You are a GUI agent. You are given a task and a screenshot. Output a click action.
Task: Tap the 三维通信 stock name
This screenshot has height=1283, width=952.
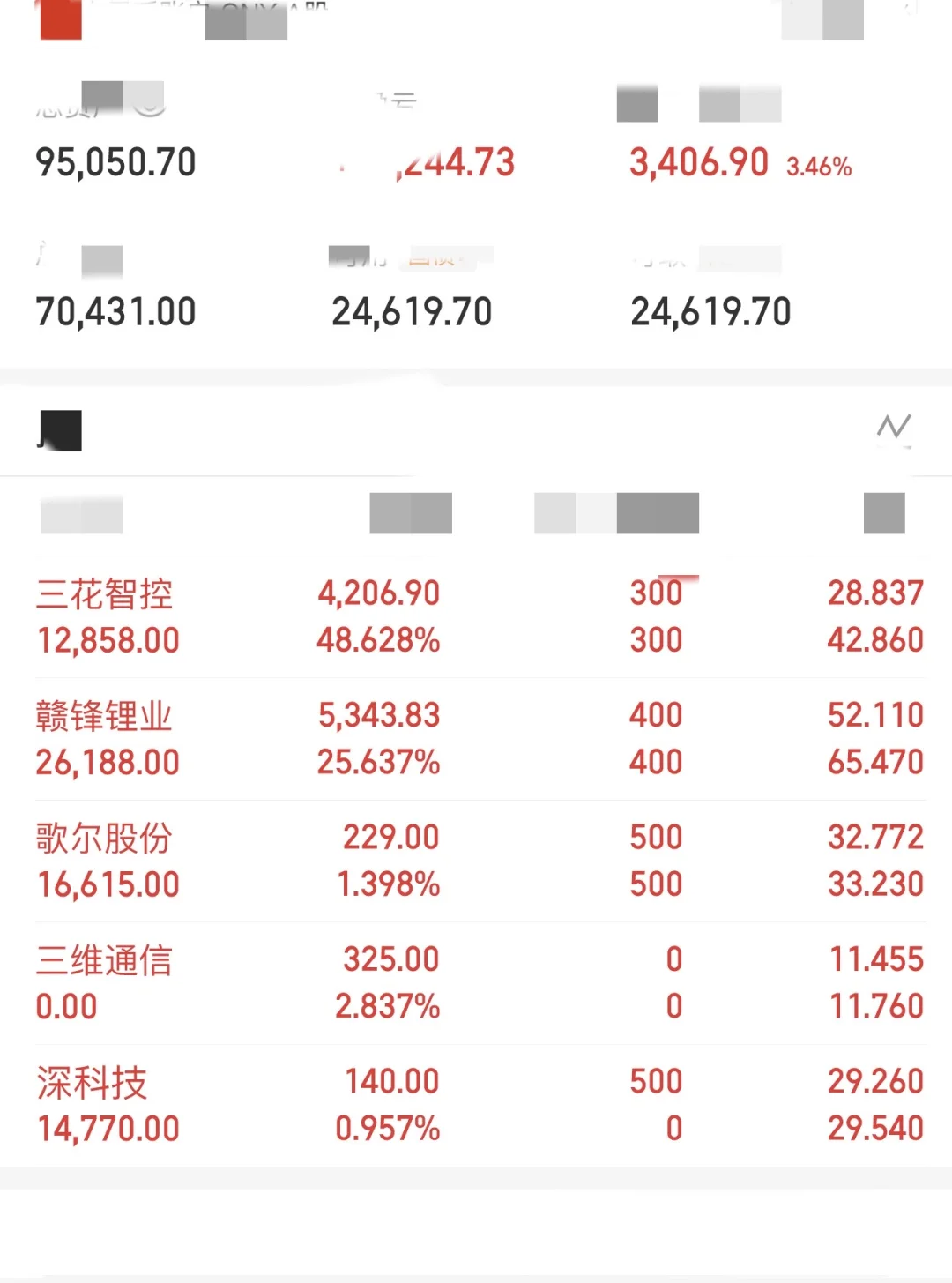[104, 960]
